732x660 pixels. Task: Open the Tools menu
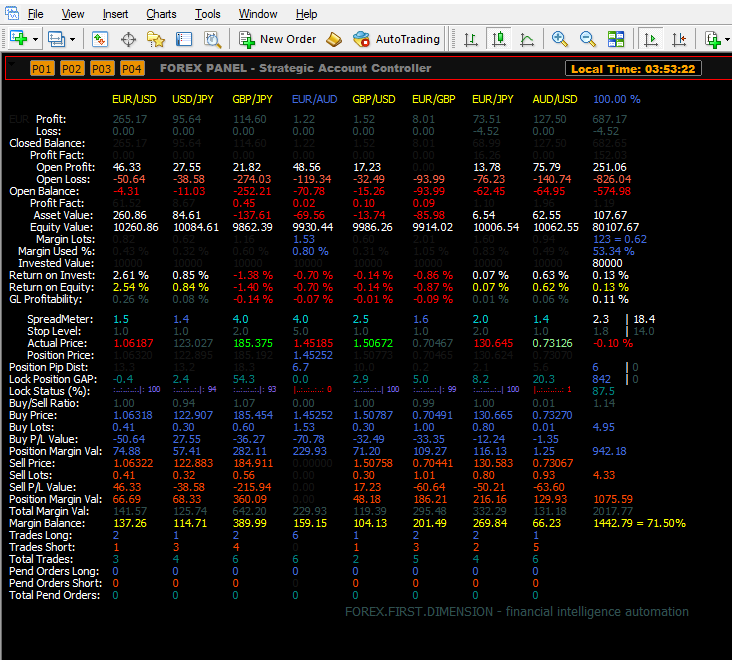tap(207, 14)
